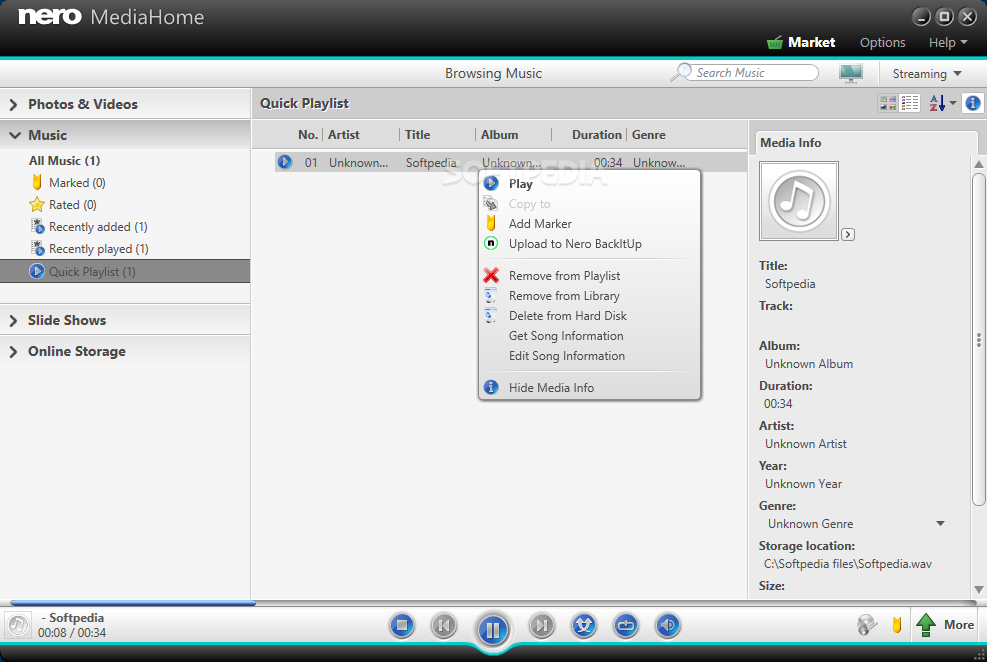This screenshot has width=987, height=662.
Task: Click the Media Info scrollbar down arrow
Action: tap(978, 590)
